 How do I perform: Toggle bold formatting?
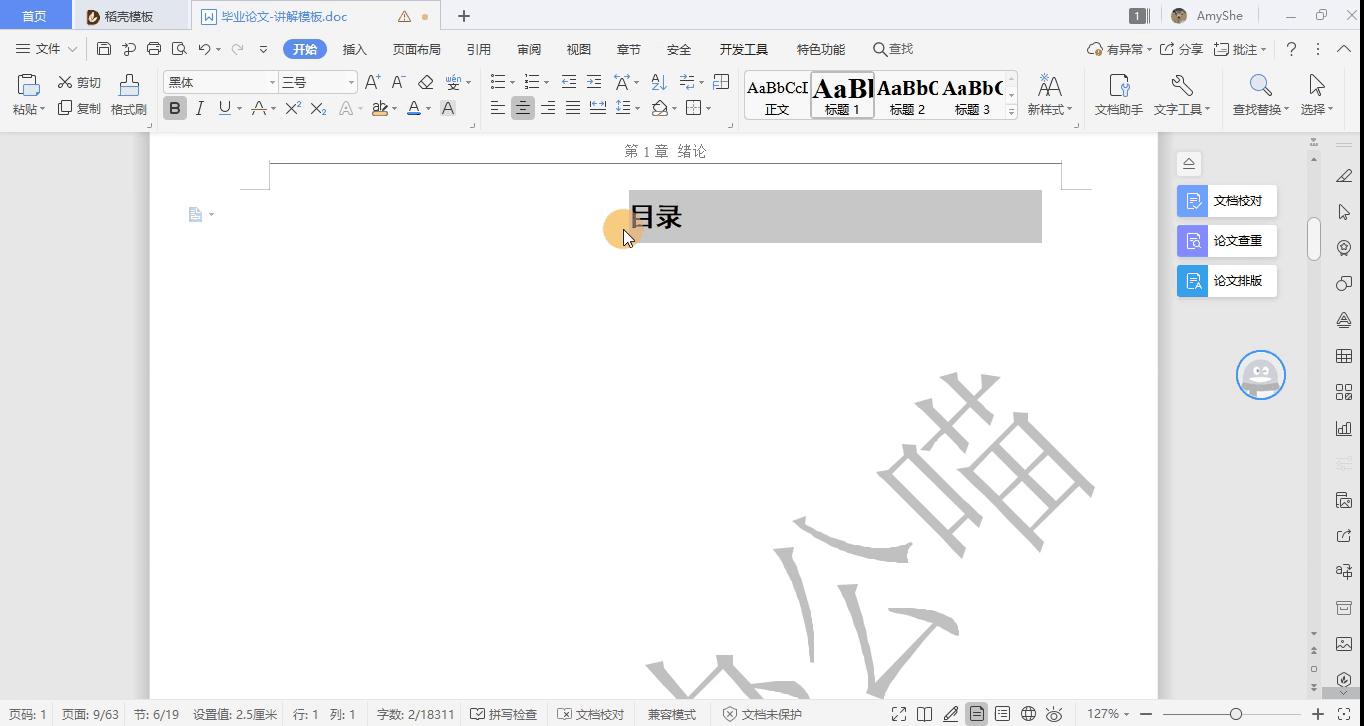pyautogui.click(x=175, y=107)
